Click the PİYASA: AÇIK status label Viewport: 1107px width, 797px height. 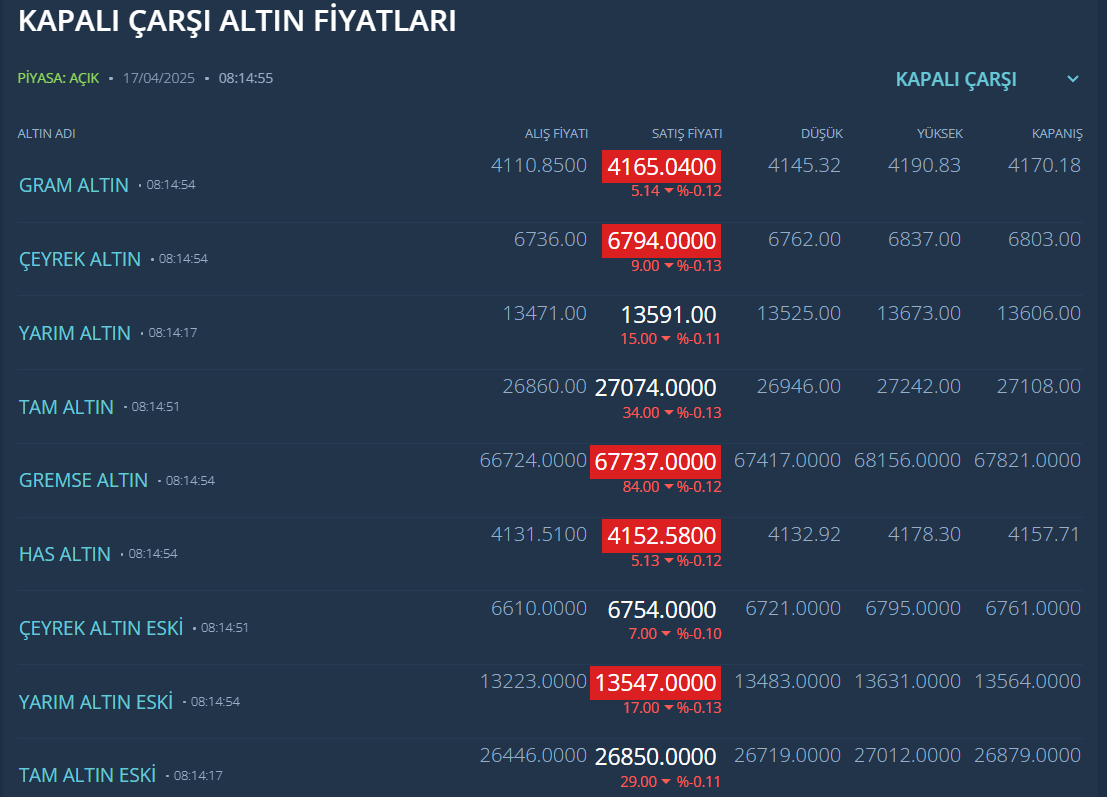[x=58, y=78]
